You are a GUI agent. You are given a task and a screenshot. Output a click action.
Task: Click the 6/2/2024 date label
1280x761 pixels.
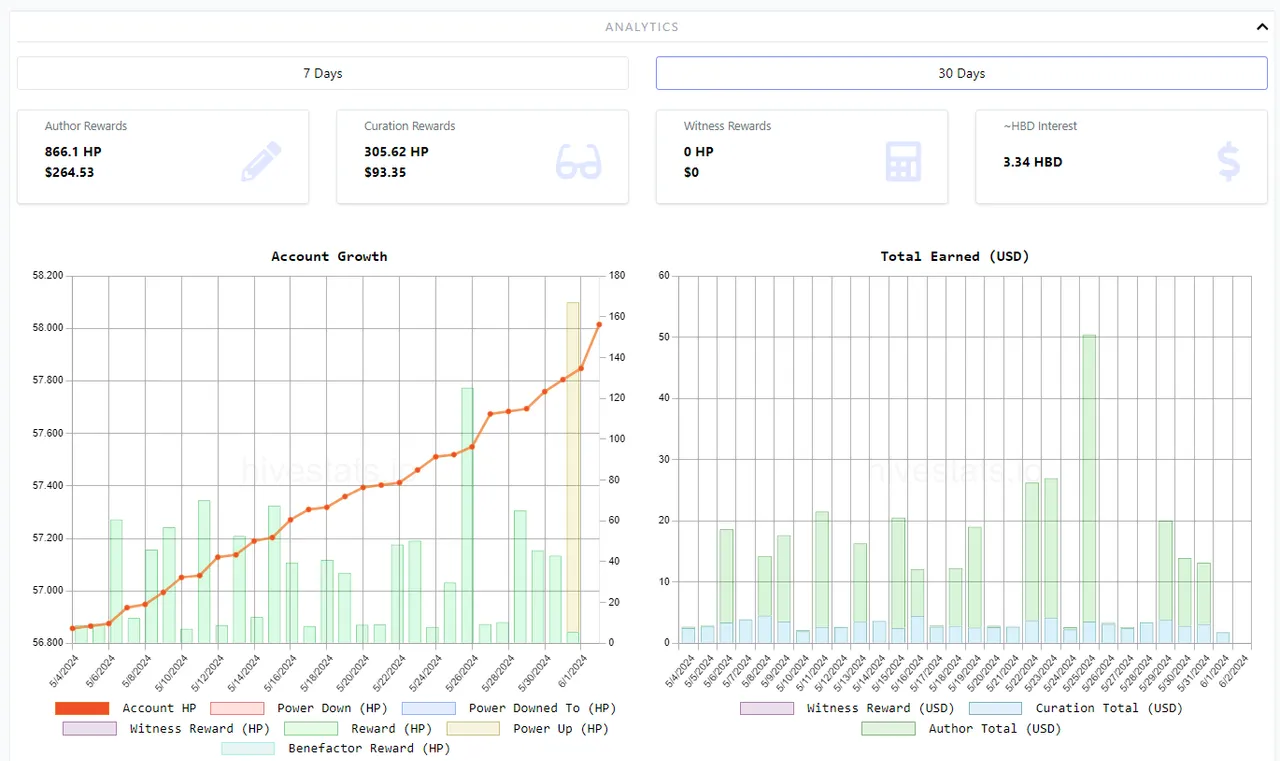coord(1235,672)
